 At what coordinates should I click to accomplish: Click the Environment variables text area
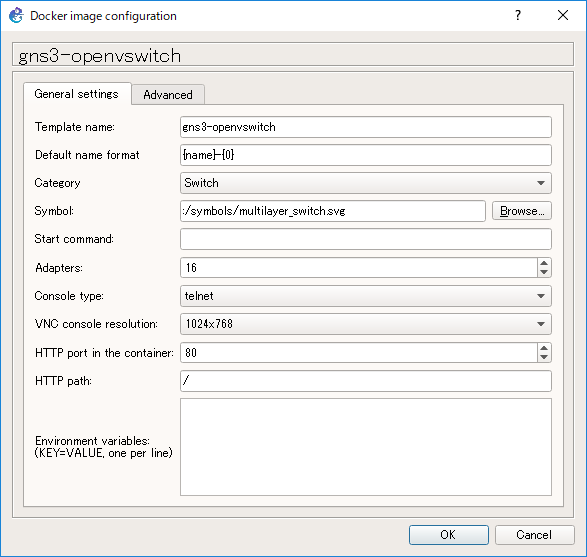tap(366, 447)
